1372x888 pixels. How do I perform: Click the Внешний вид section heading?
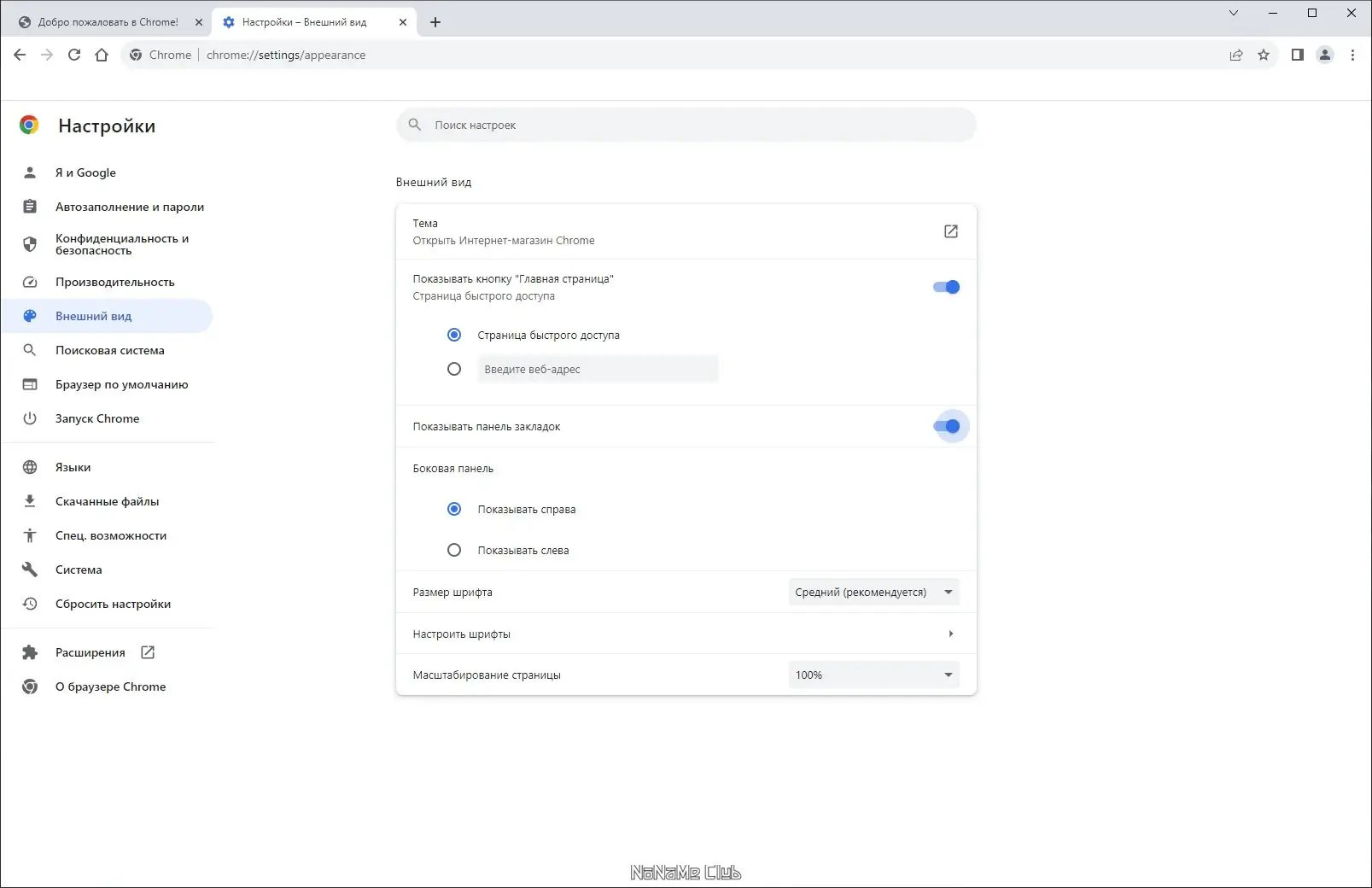pyautogui.click(x=434, y=182)
